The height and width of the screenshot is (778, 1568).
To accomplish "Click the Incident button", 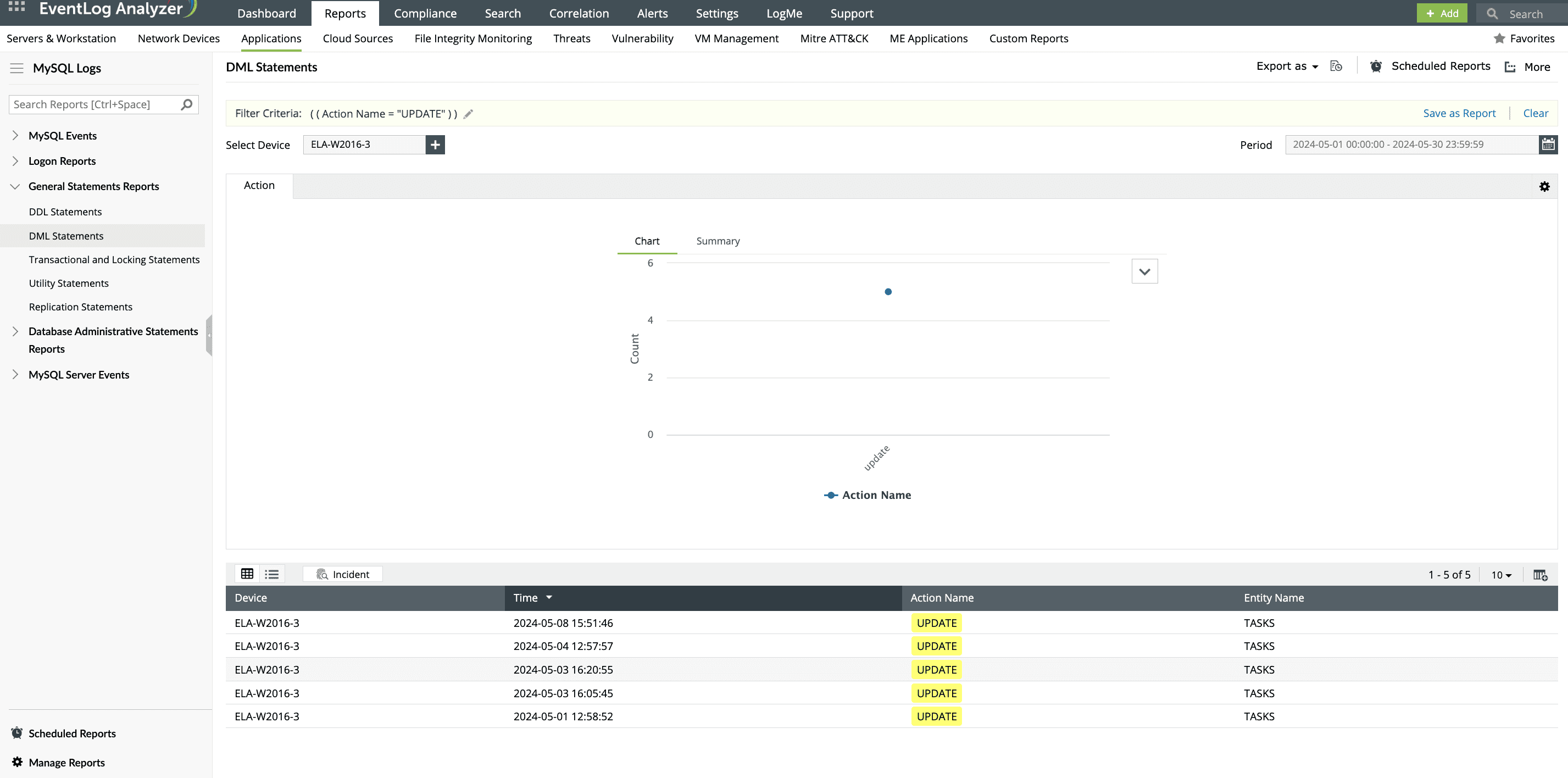I will tap(343, 574).
